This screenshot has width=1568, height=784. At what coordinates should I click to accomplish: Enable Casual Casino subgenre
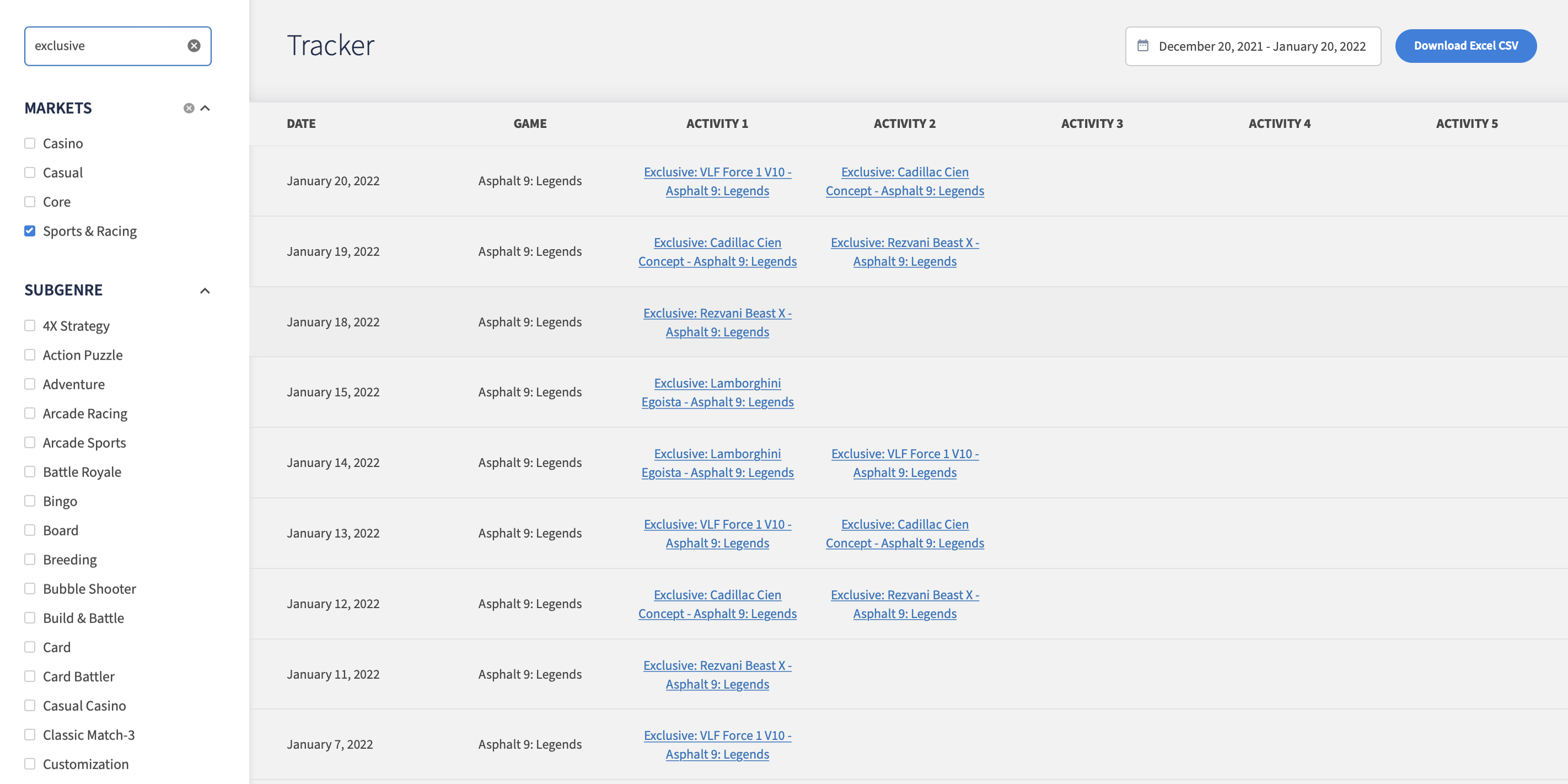point(30,706)
